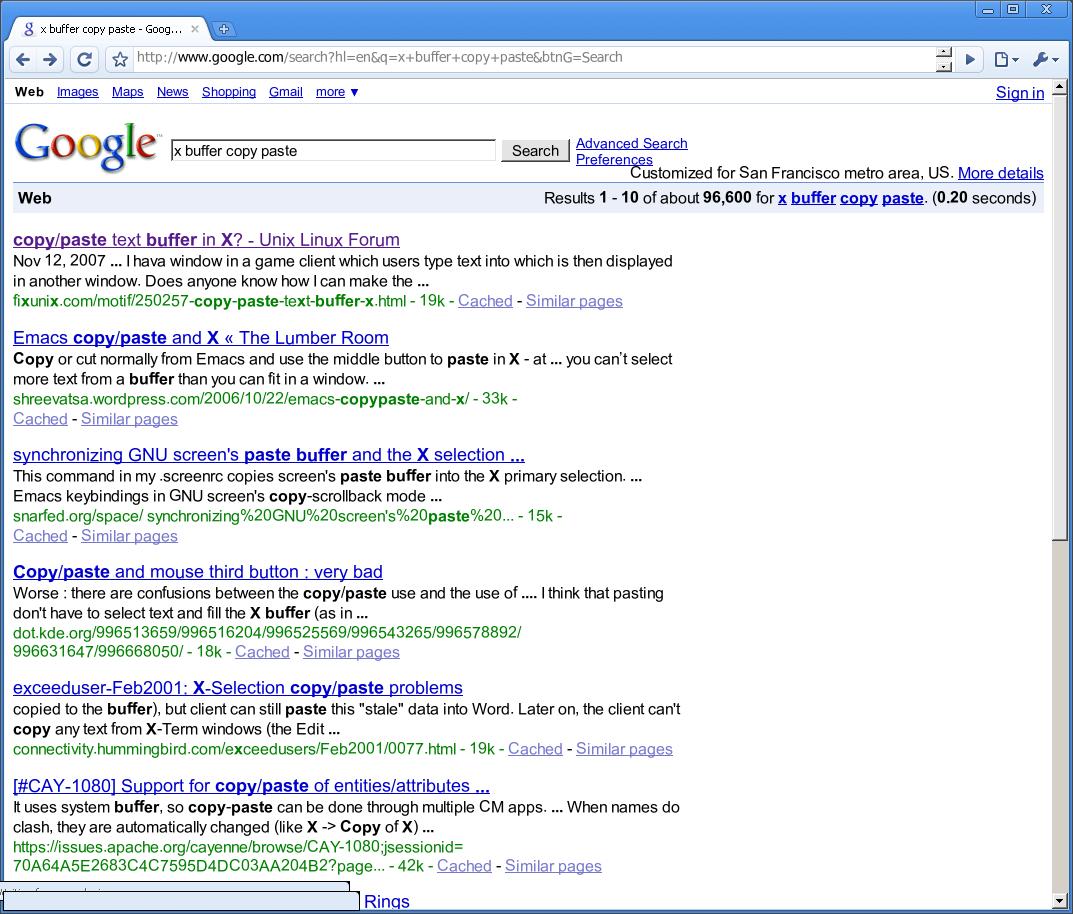1073x914 pixels.
Task: Click into the Google search query box
Action: [x=333, y=151]
